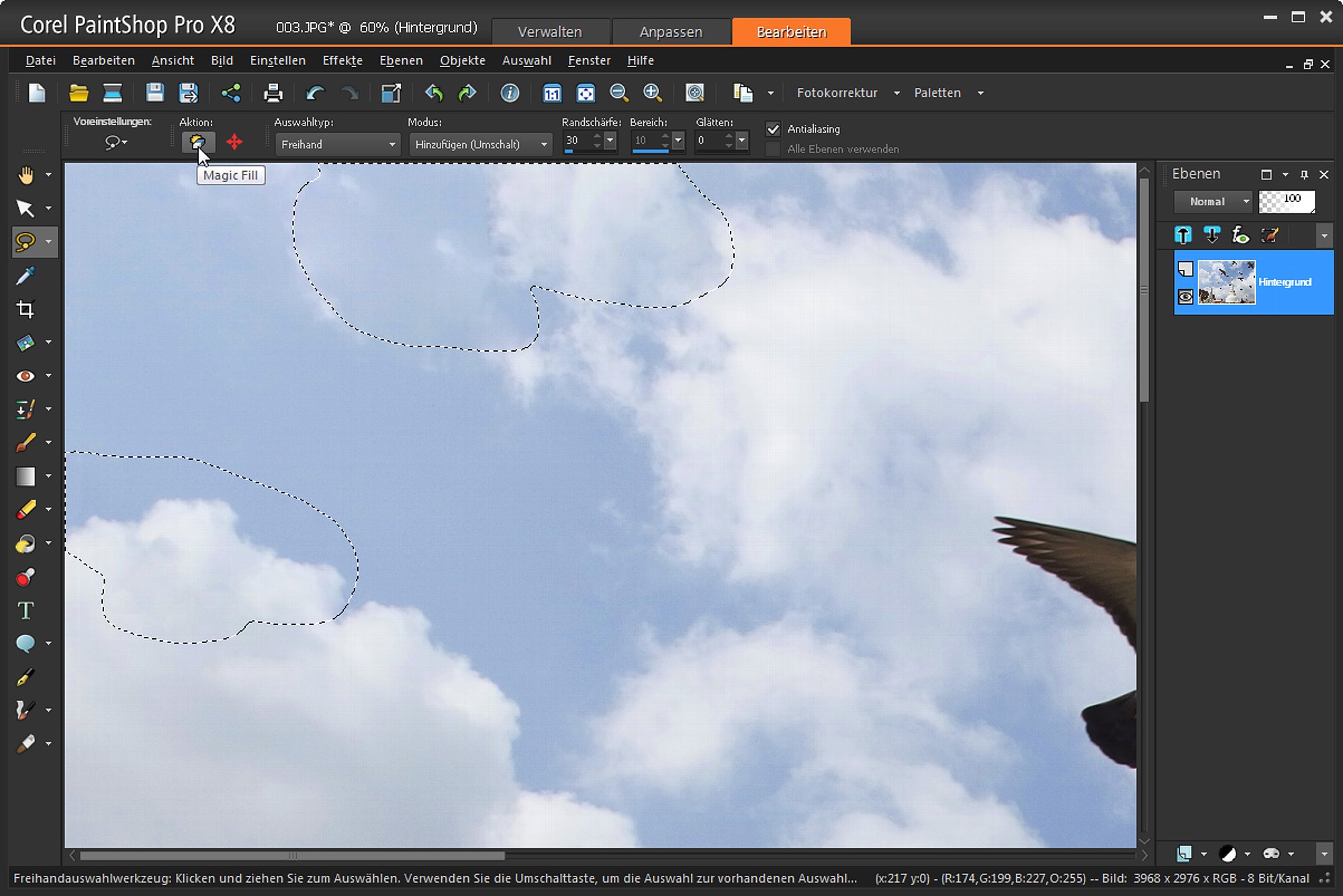The height and width of the screenshot is (896, 1343).
Task: Open the Auswahl menu
Action: 526,60
